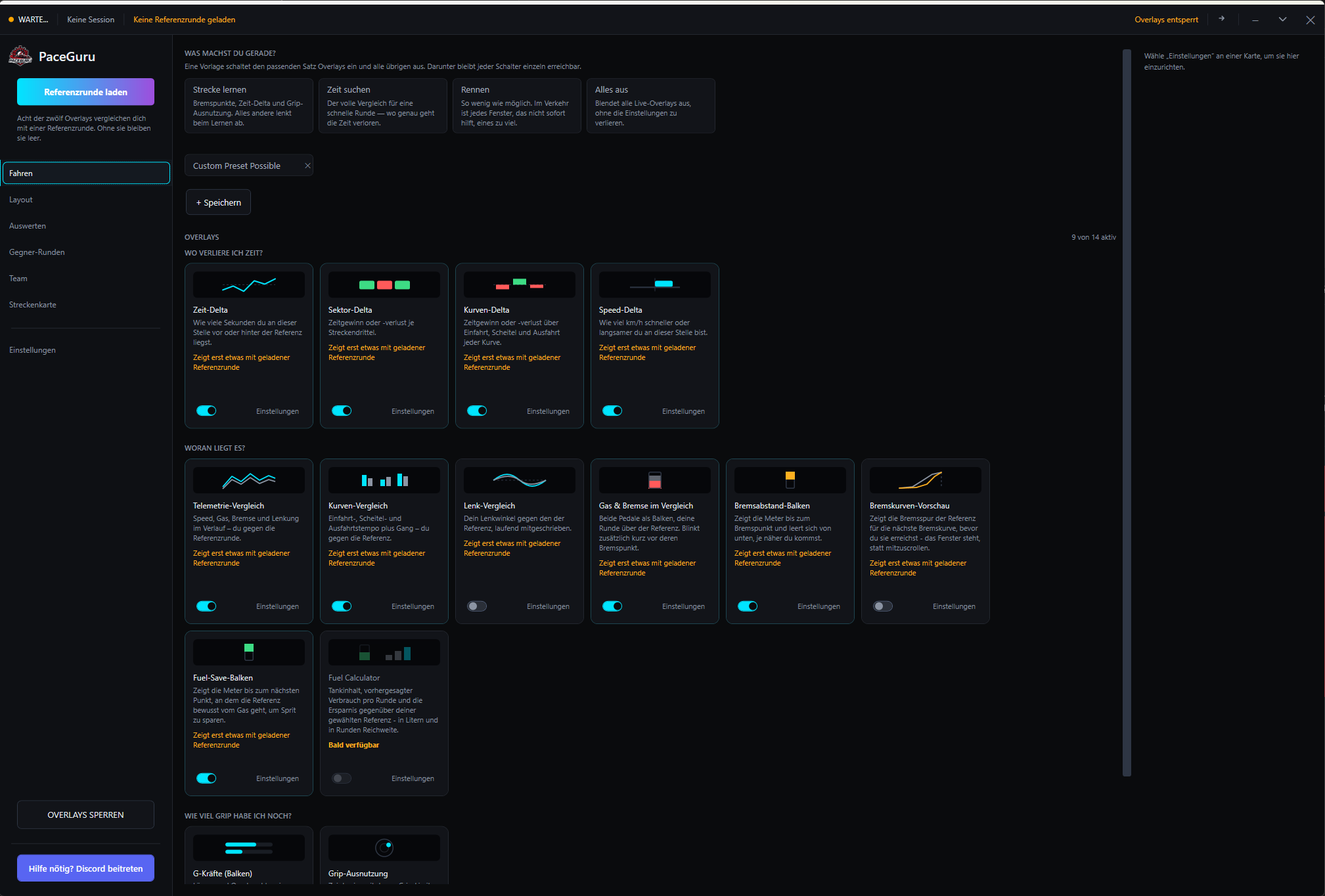Open Einstellungen in the sidebar
1325x896 pixels.
pos(86,350)
